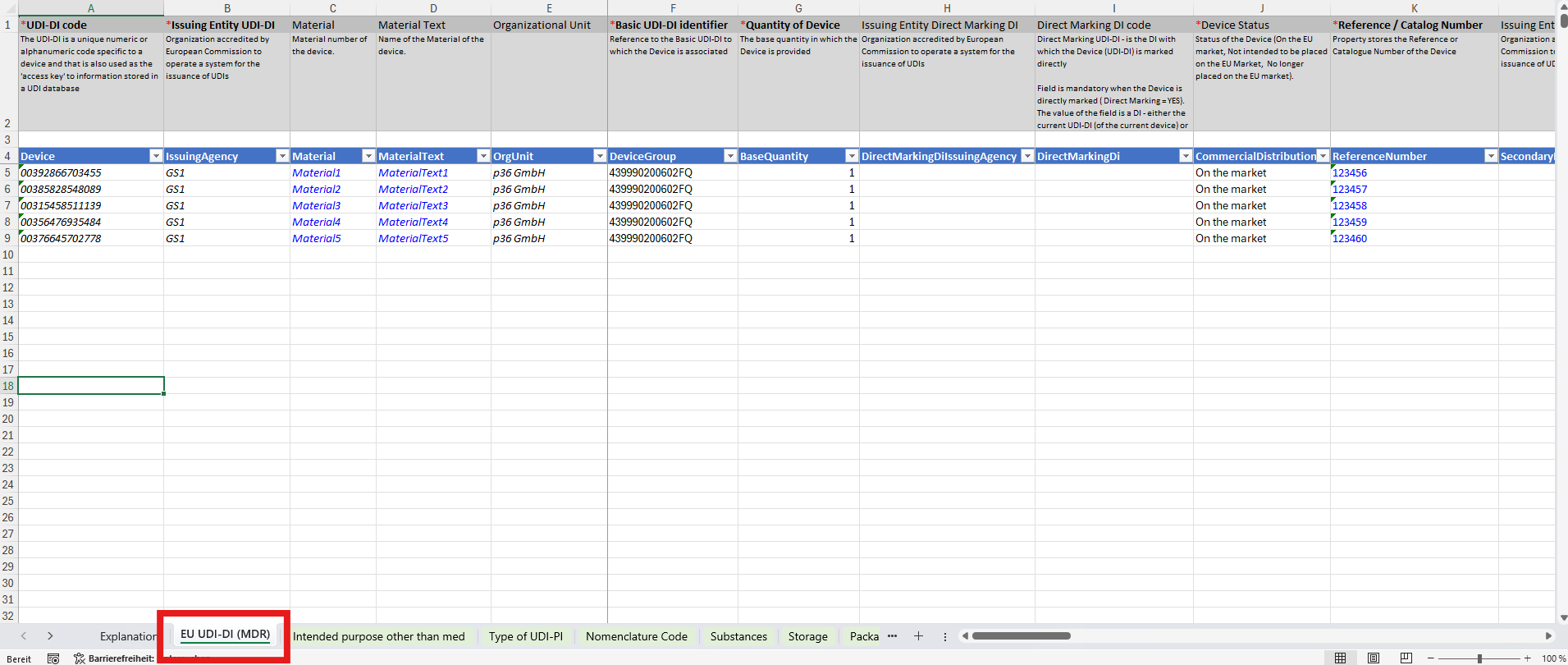
Task: Select cell 00315458511139
Action: click(x=90, y=205)
